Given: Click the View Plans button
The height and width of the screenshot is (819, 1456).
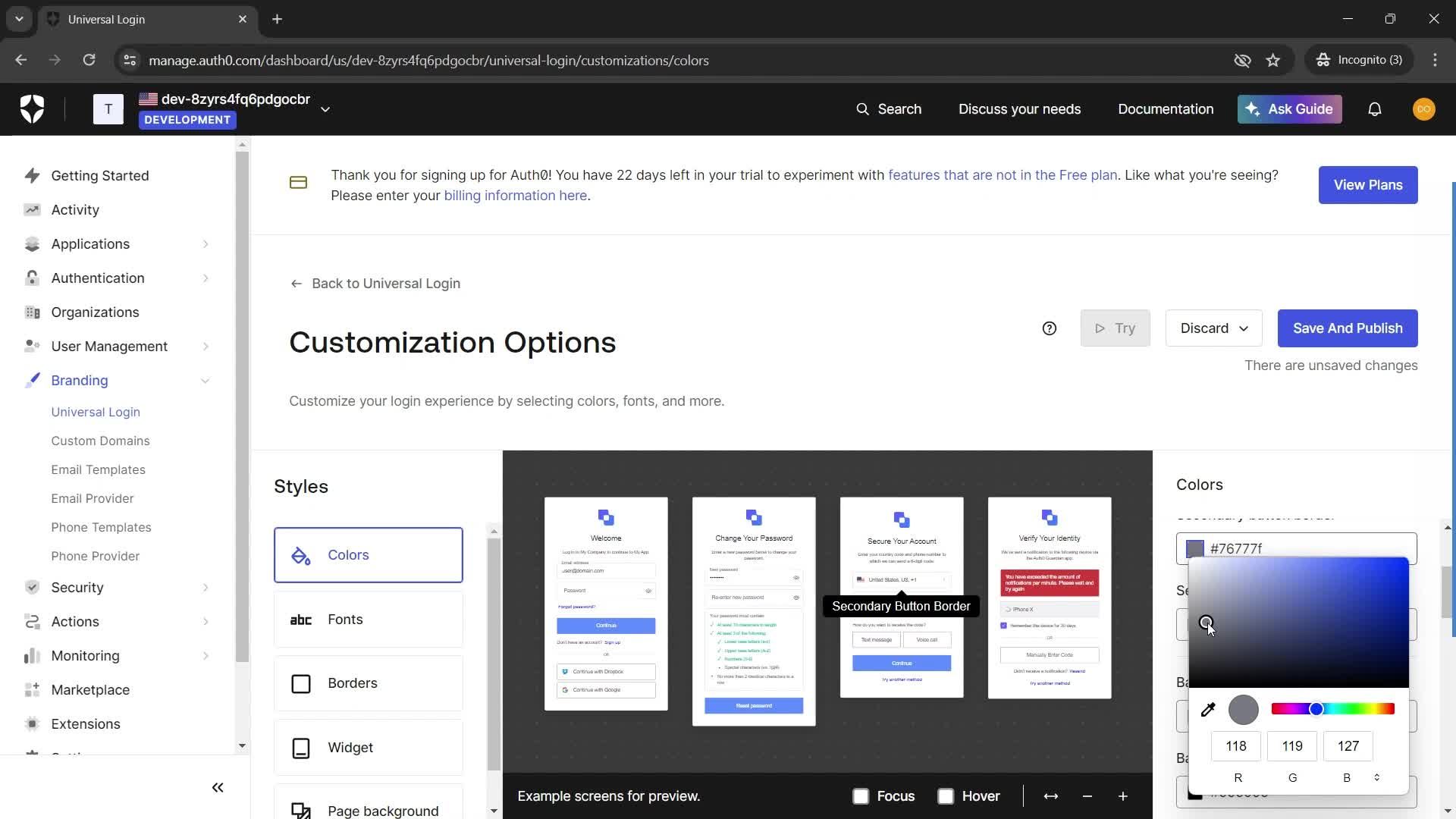Looking at the screenshot, I should 1368,185.
